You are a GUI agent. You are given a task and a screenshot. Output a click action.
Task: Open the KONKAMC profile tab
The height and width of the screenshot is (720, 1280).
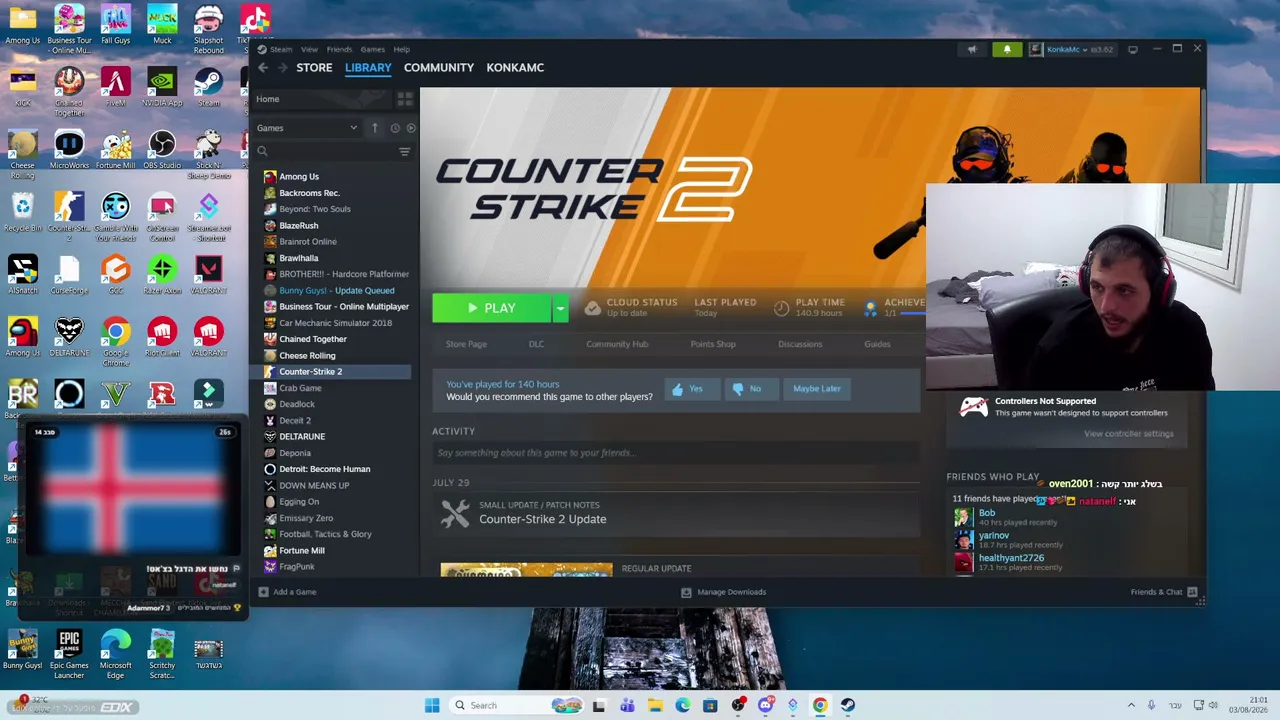[515, 68]
